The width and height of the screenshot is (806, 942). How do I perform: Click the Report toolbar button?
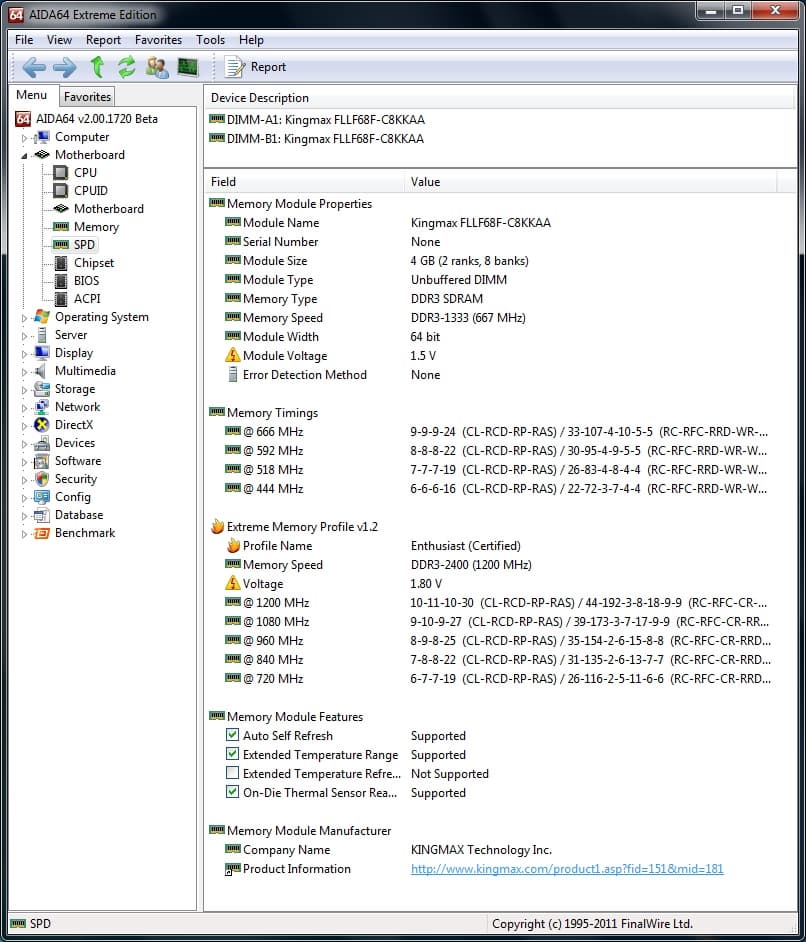[x=255, y=67]
